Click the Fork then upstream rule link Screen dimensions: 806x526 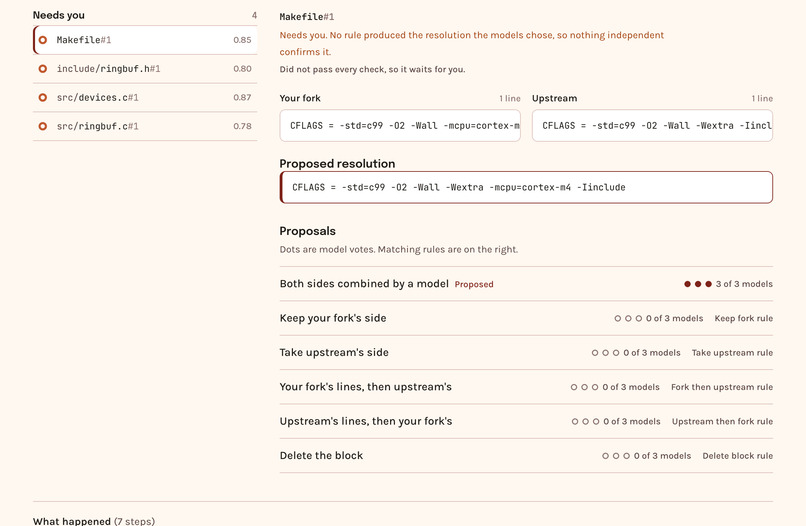[x=722, y=387]
